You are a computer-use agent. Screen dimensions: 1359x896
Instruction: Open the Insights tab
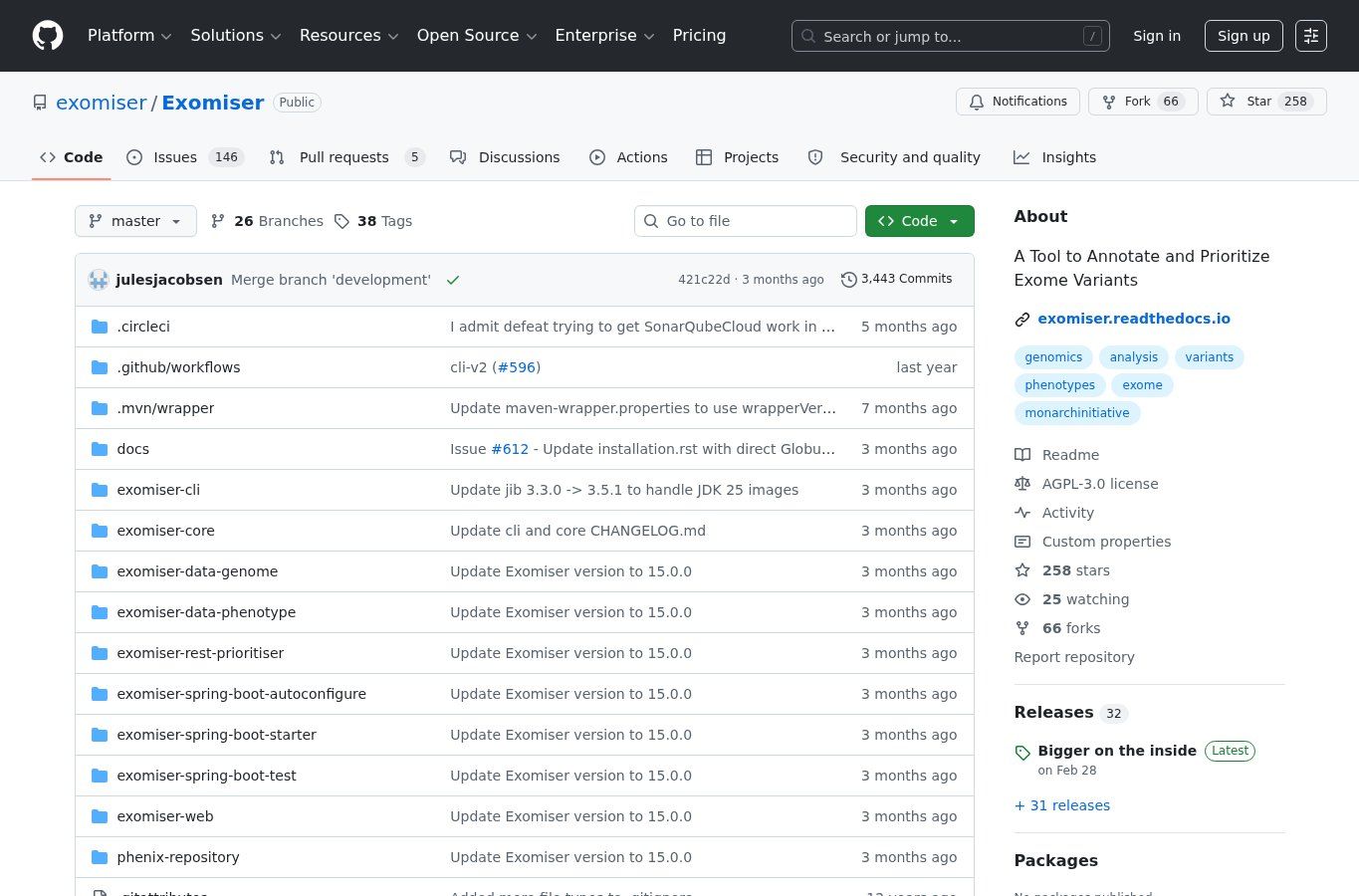pyautogui.click(x=1054, y=157)
